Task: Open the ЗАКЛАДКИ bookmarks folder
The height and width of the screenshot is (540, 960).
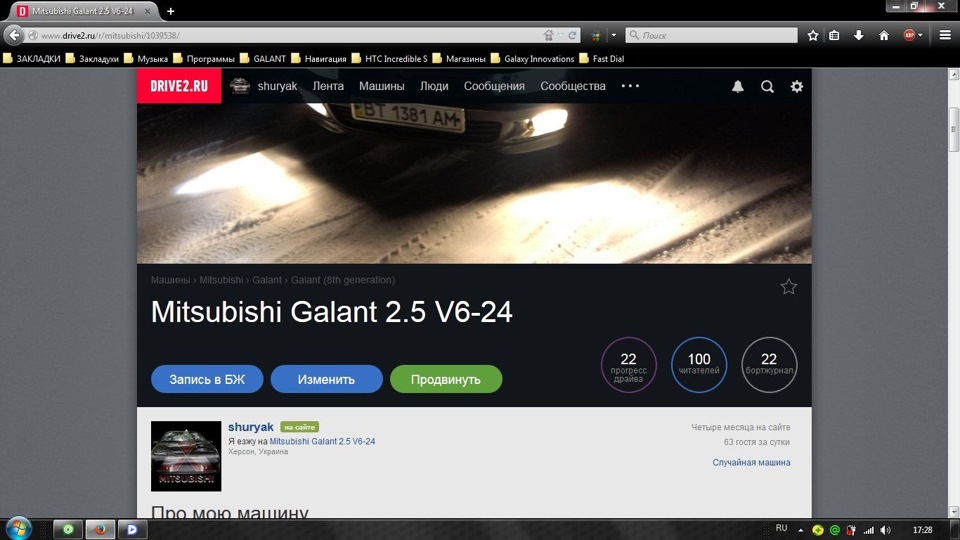Action: pyautogui.click(x=32, y=59)
